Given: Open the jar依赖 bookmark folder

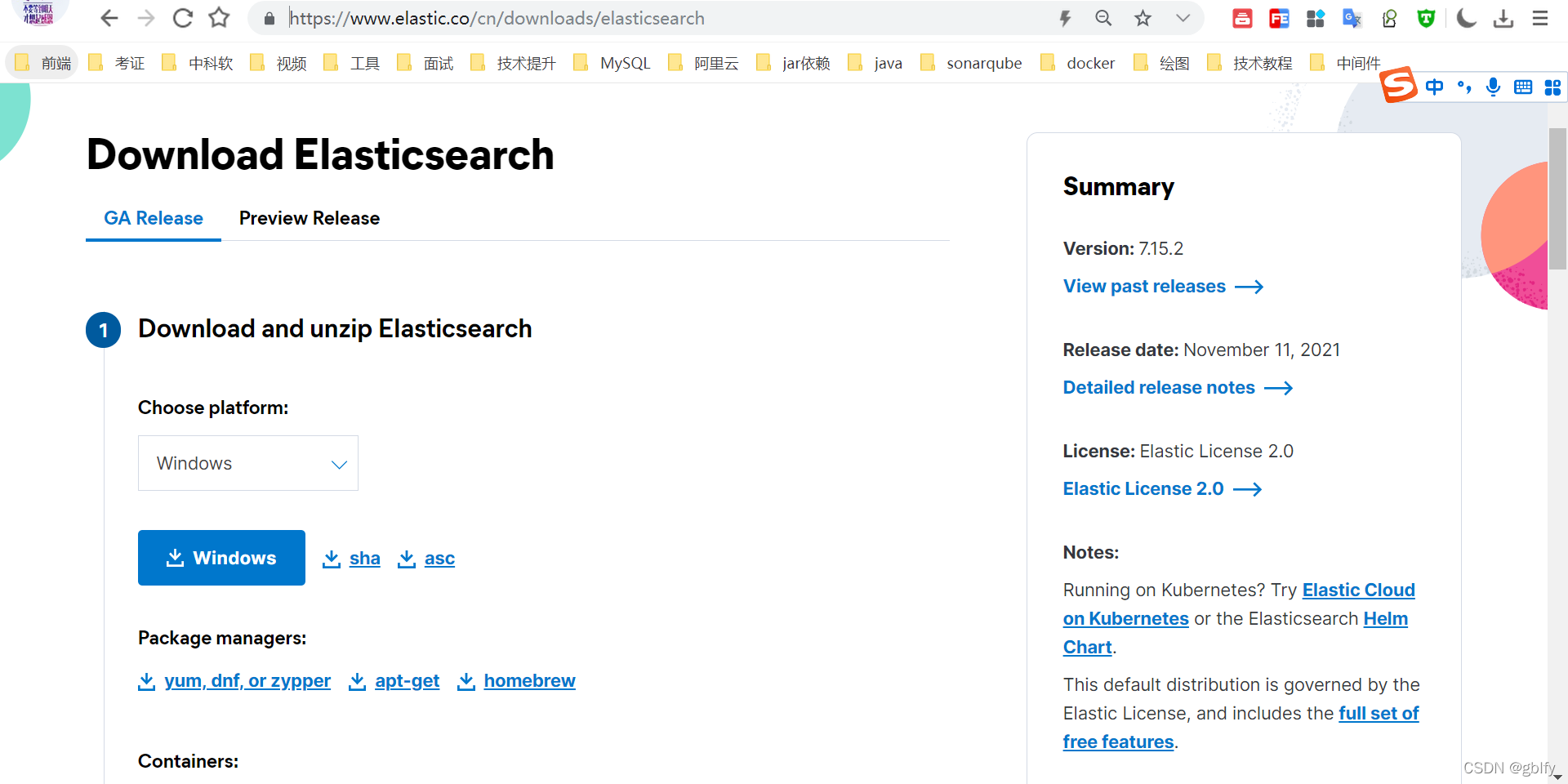Looking at the screenshot, I should (x=793, y=63).
